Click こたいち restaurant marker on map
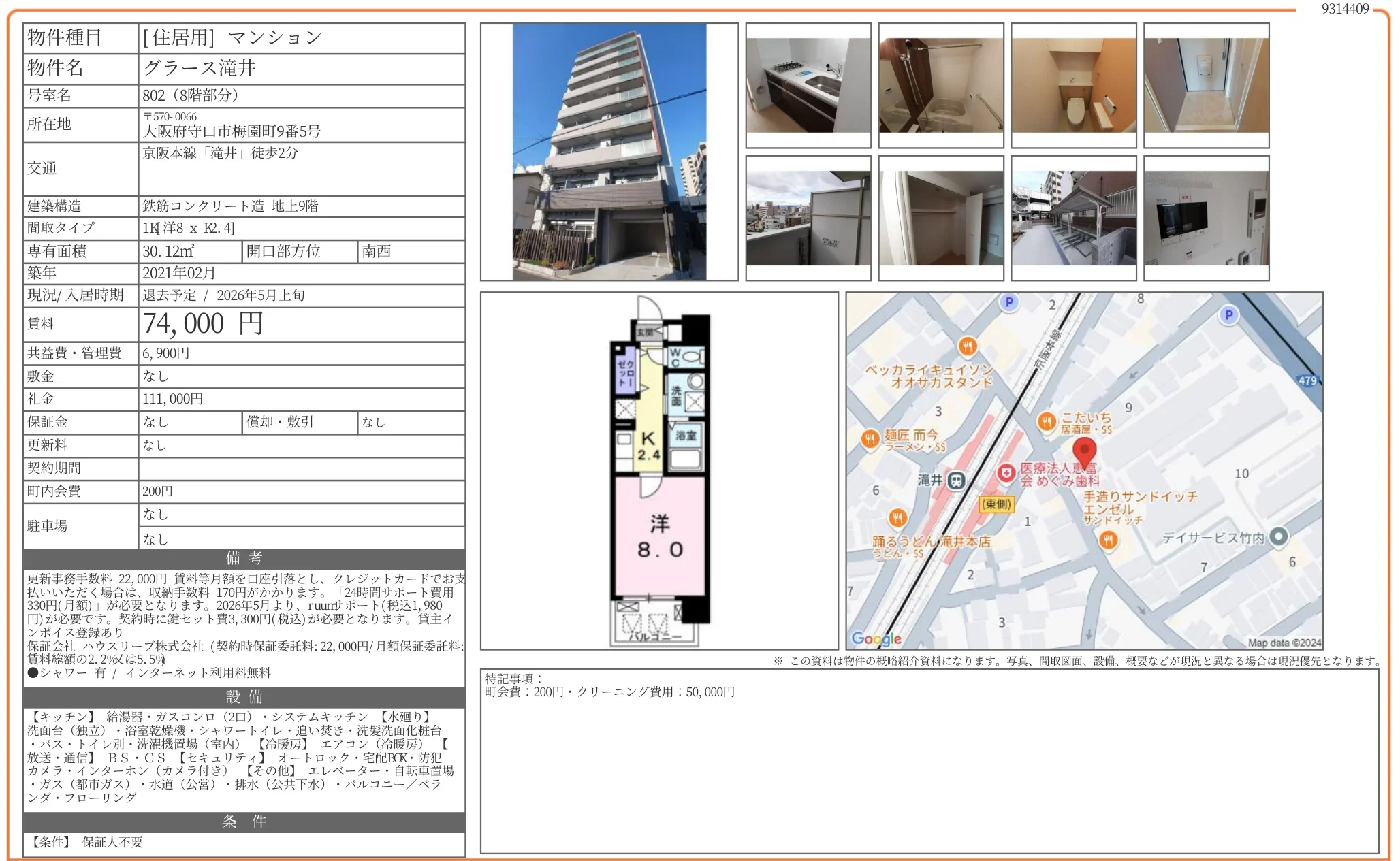 [1047, 421]
